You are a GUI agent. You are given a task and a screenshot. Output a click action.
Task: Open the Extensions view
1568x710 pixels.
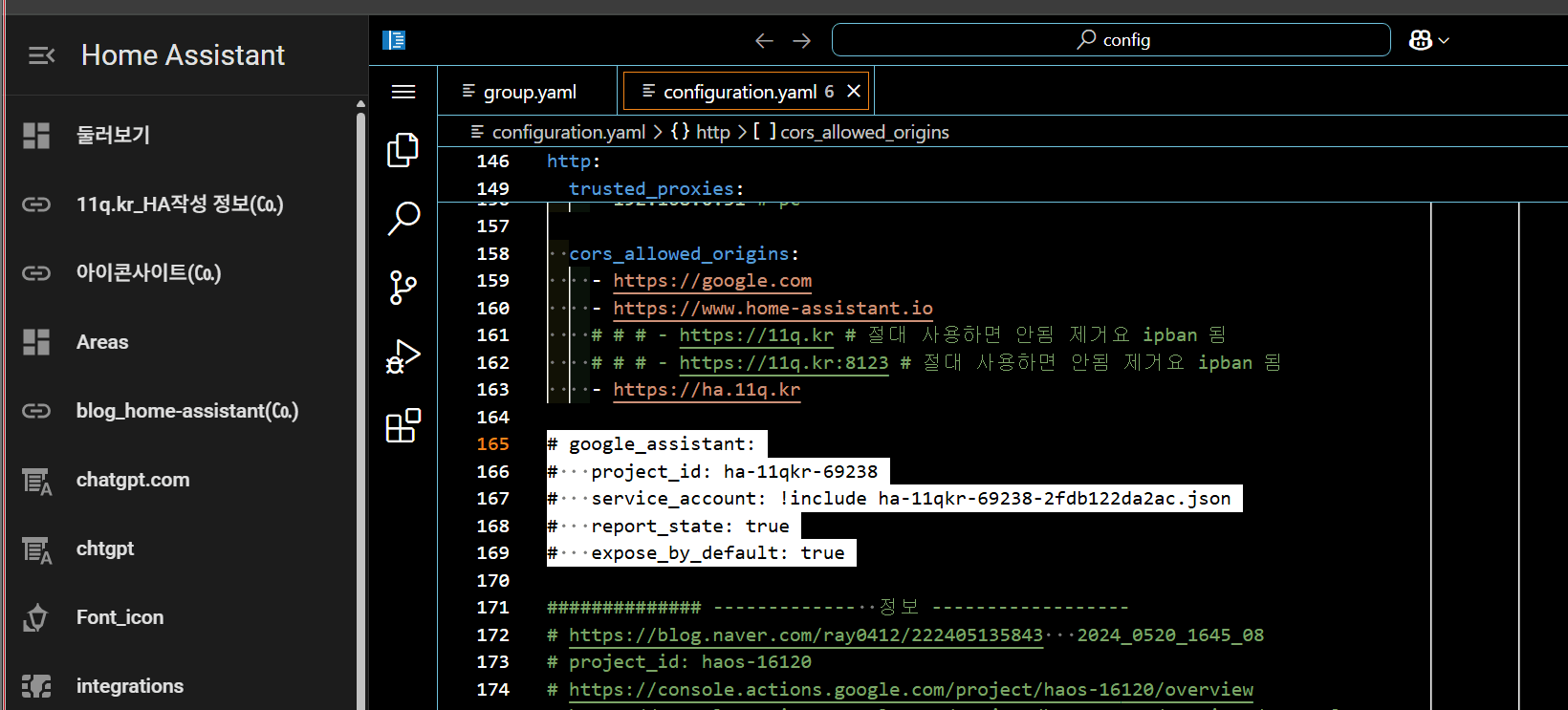pos(403,425)
